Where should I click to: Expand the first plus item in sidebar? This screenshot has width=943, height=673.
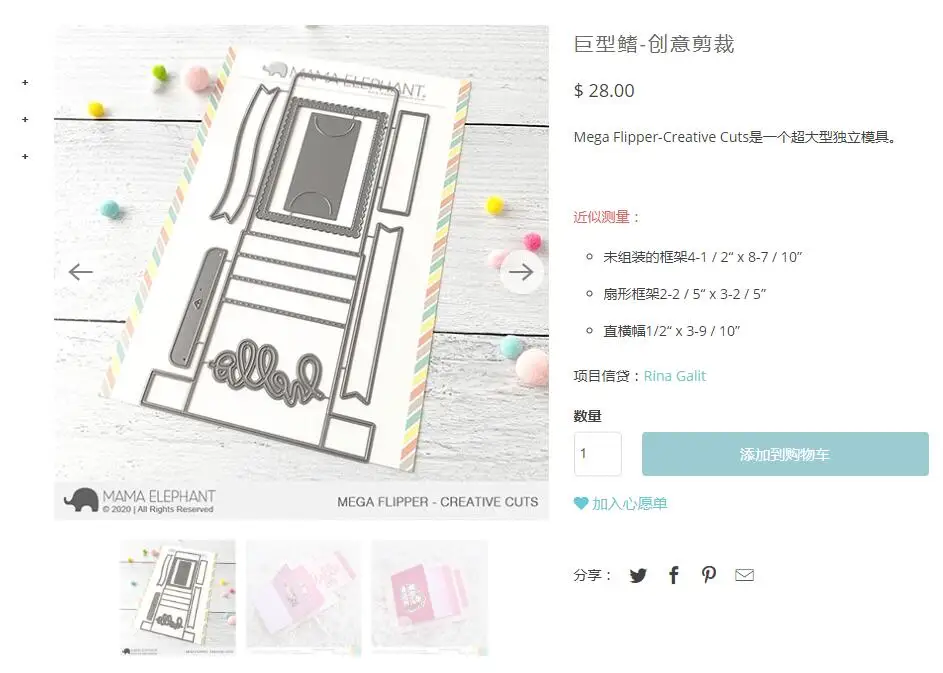[25, 82]
